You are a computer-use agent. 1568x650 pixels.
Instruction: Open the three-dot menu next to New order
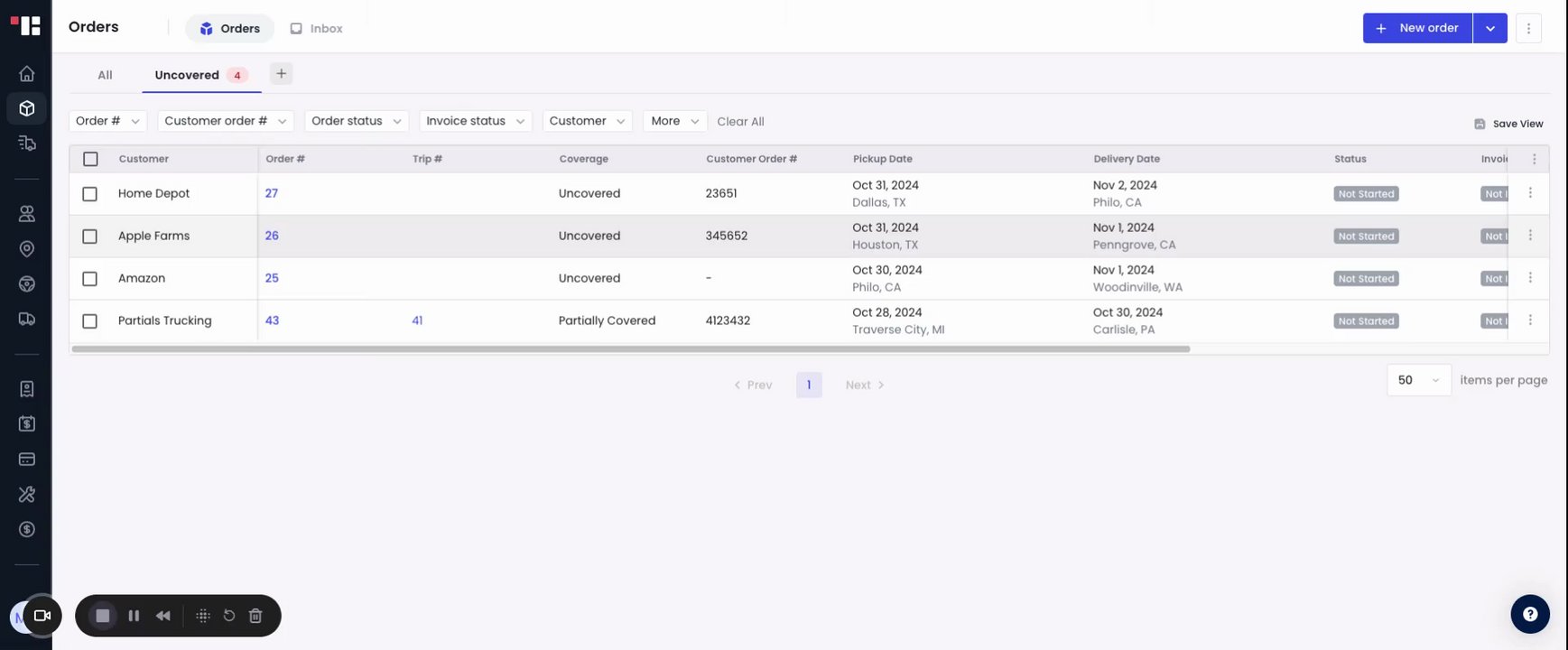[1528, 28]
